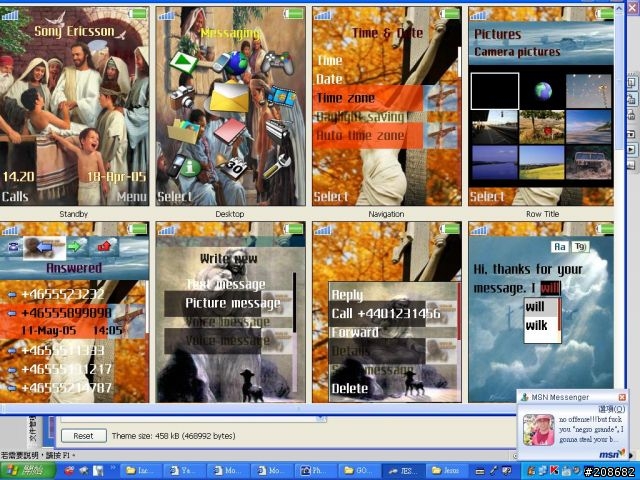The height and width of the screenshot is (480, 640).
Task: Switch to 'Ph...' taskbar window
Action: [x=315, y=471]
